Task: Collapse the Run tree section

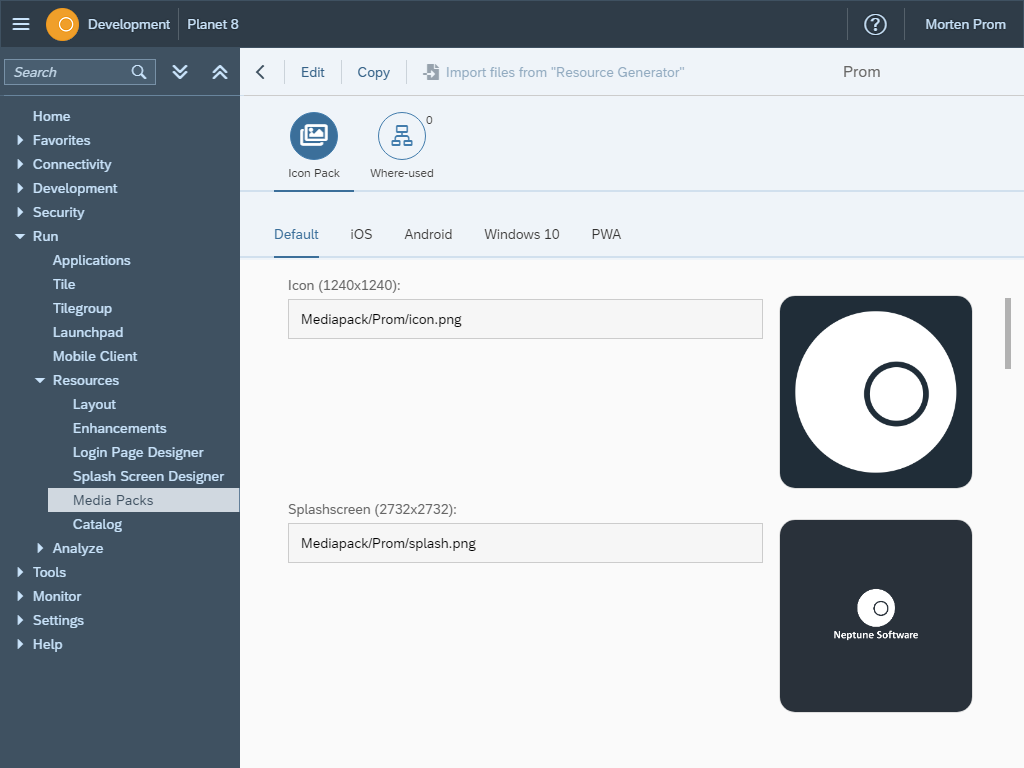Action: (x=20, y=237)
